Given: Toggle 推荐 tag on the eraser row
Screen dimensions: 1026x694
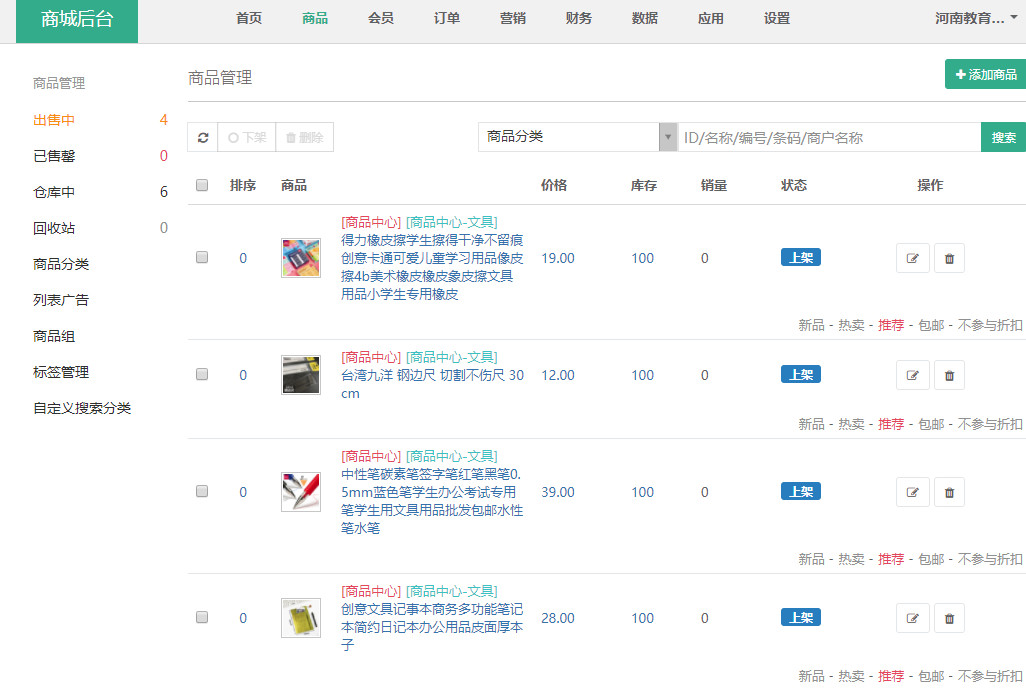Looking at the screenshot, I should (x=891, y=325).
